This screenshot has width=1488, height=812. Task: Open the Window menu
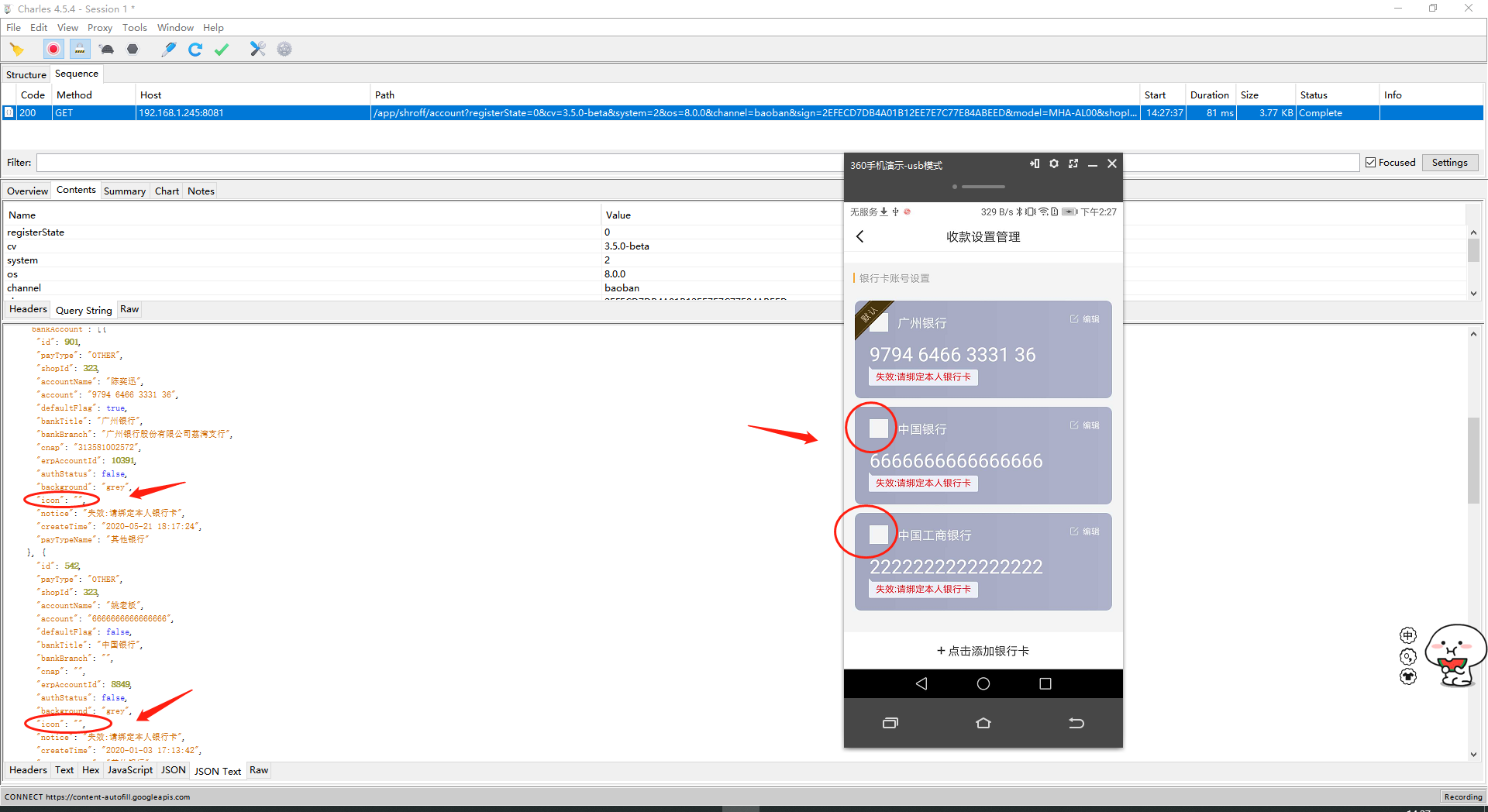pos(175,28)
